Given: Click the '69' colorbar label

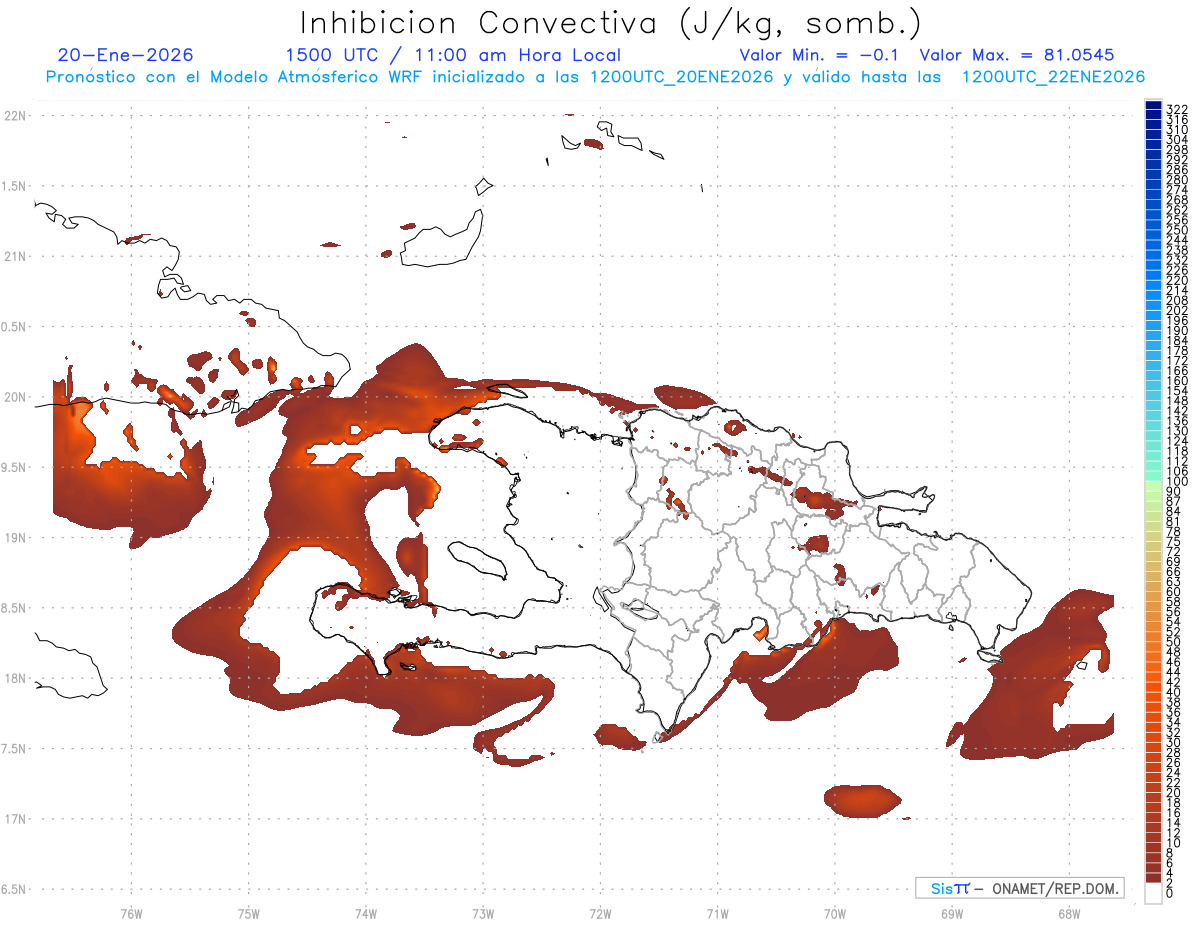Looking at the screenshot, I should coord(1173,562).
